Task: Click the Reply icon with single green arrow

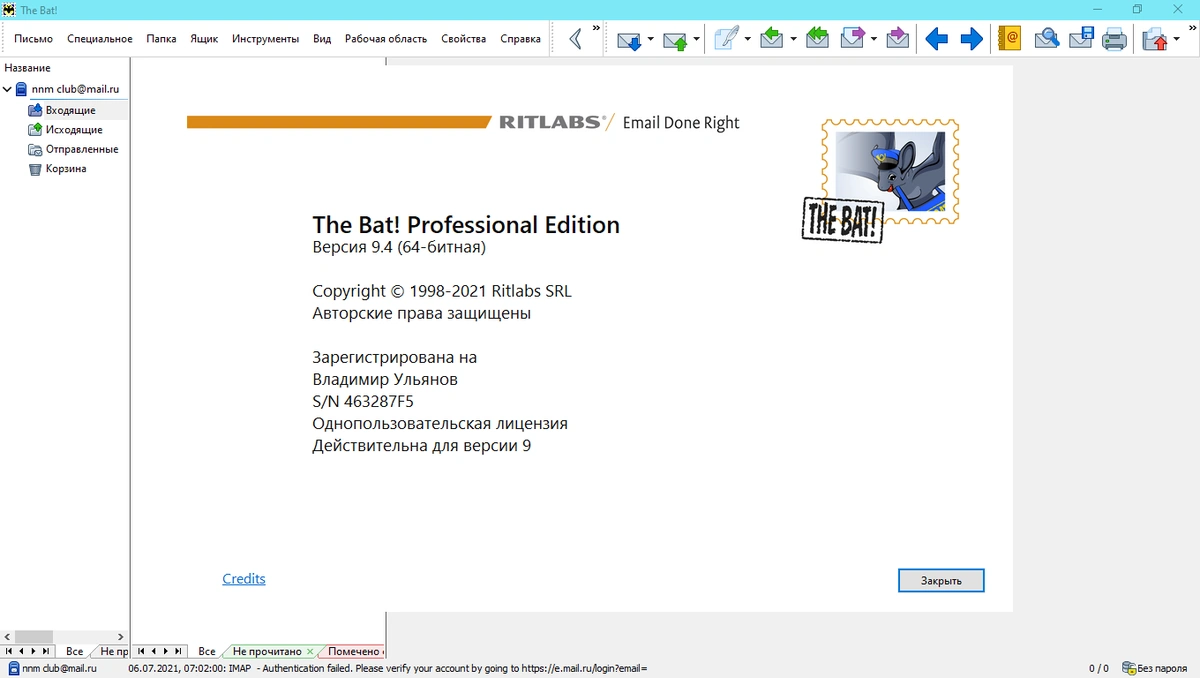Action: (x=771, y=39)
